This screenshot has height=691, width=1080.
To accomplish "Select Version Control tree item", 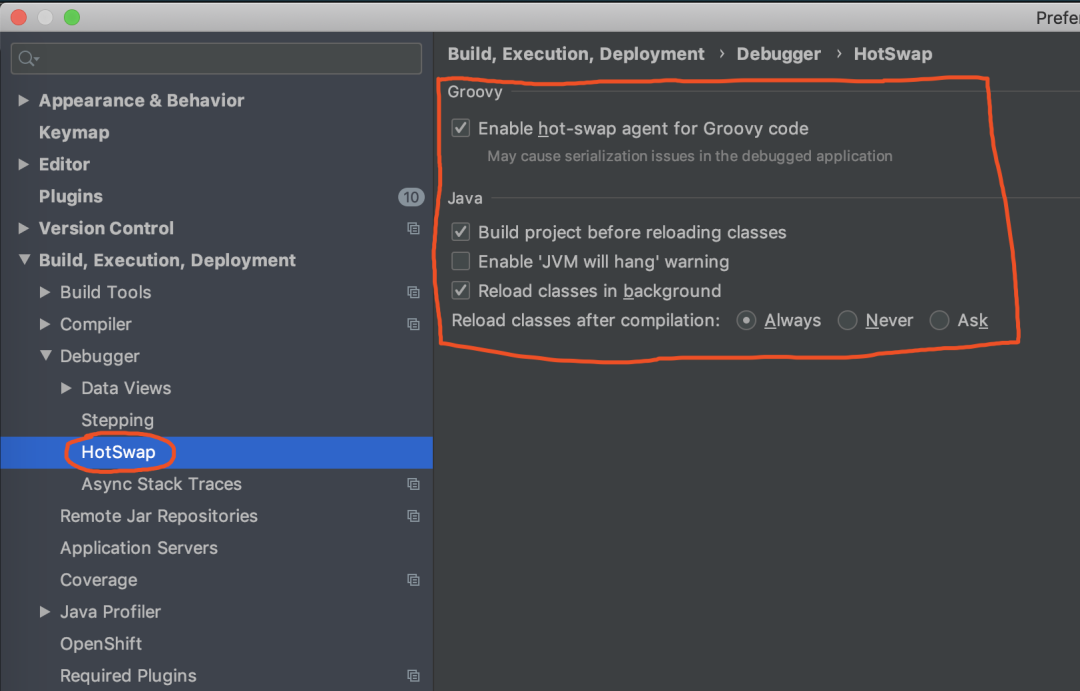I will pyautogui.click(x=106, y=228).
